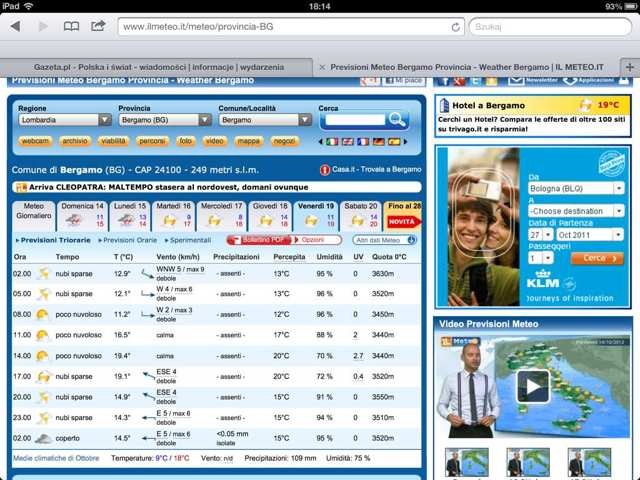Add a new browser tab with plus
The image size is (640, 480).
[630, 67]
